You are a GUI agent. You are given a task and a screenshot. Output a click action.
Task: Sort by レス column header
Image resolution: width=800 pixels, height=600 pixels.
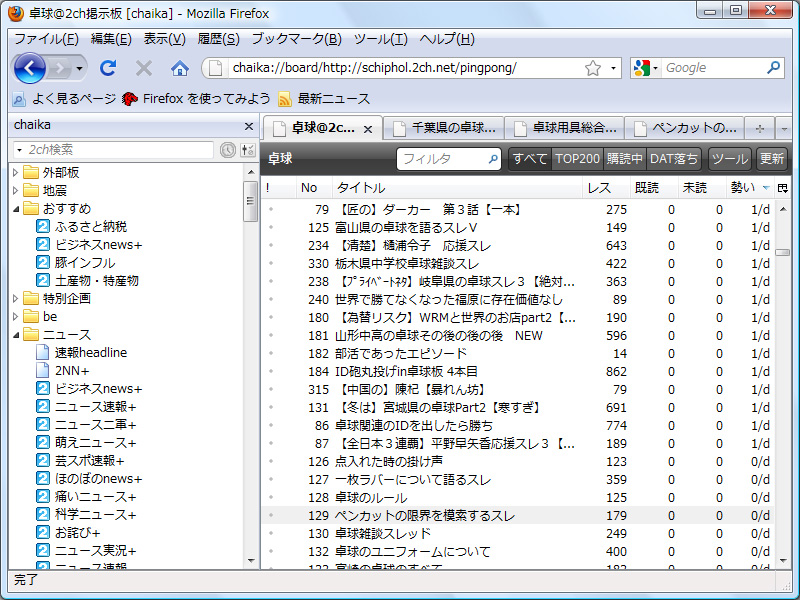point(605,188)
